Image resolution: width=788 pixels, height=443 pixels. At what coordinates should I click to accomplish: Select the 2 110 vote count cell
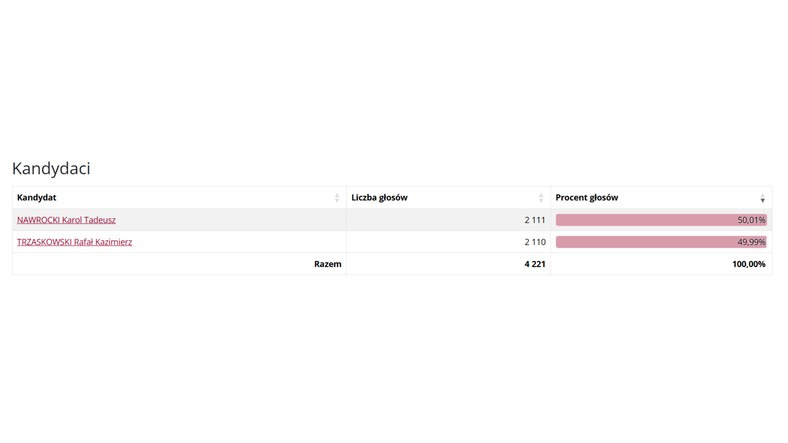coord(535,242)
